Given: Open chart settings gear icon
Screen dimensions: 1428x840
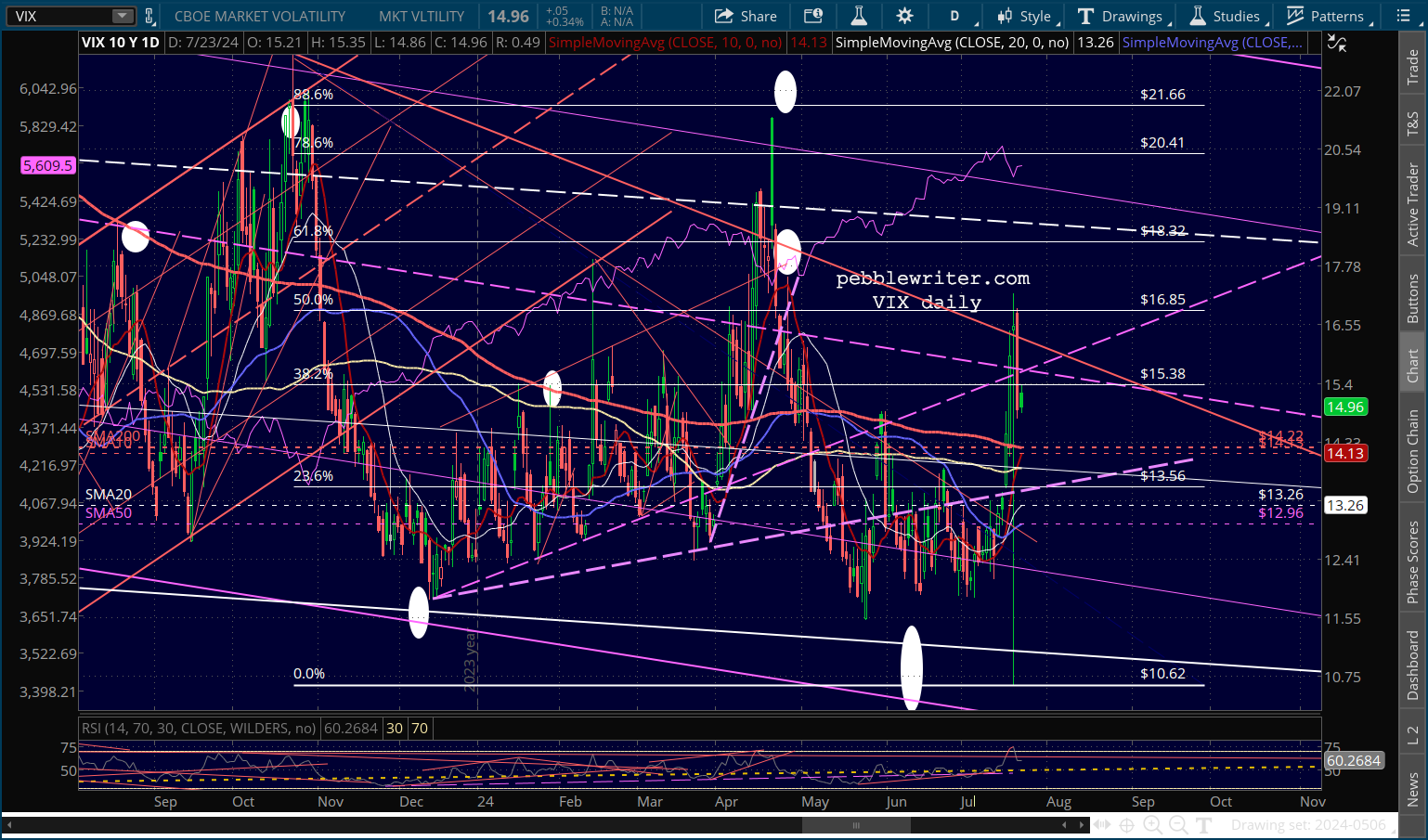Looking at the screenshot, I should pyautogui.click(x=904, y=16).
